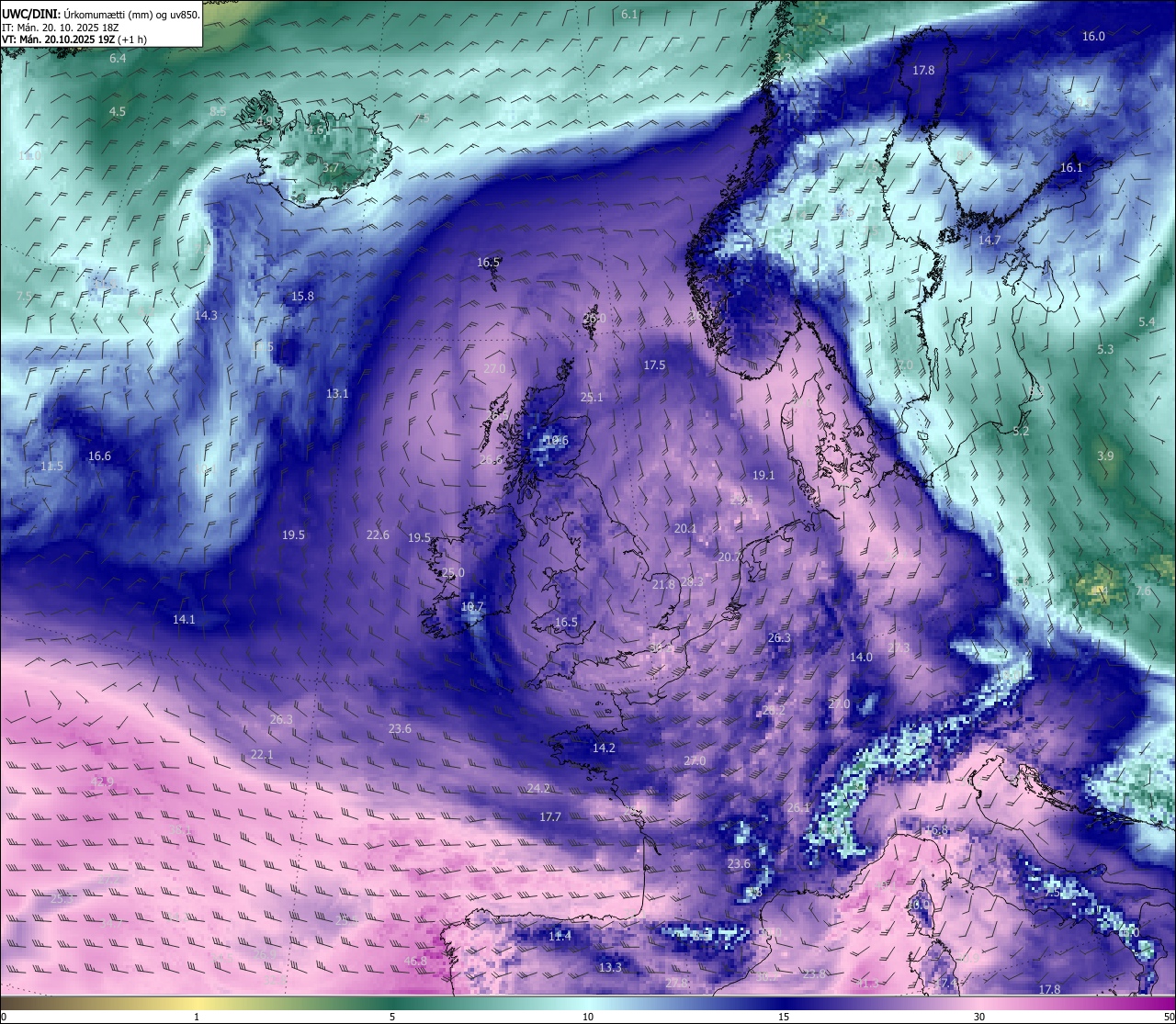This screenshot has width=1176, height=1024.
Task: Click the 11.5 value label
Action: pos(52,467)
